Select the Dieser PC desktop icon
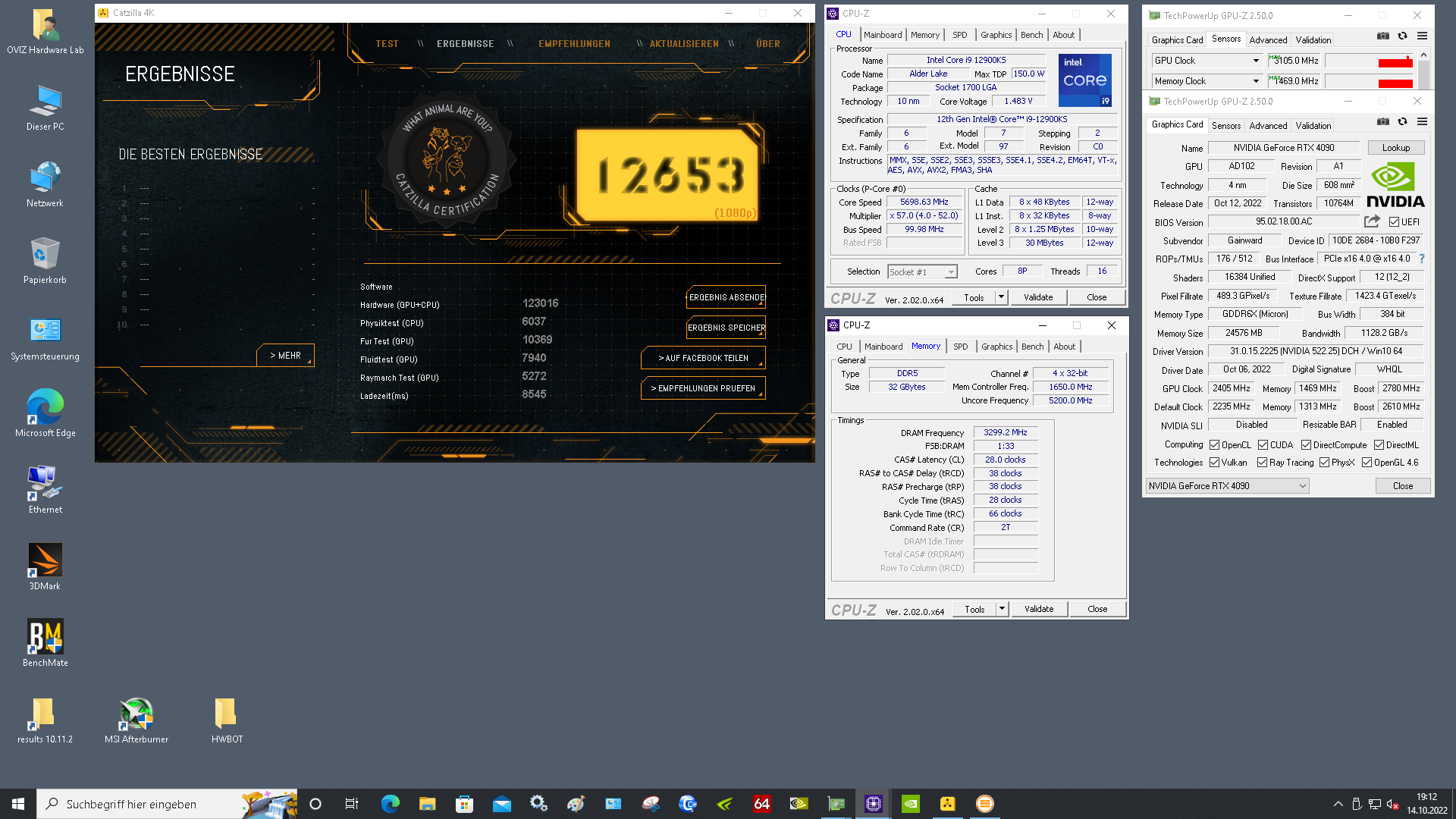Screen dimensions: 1456x819 [x=45, y=108]
